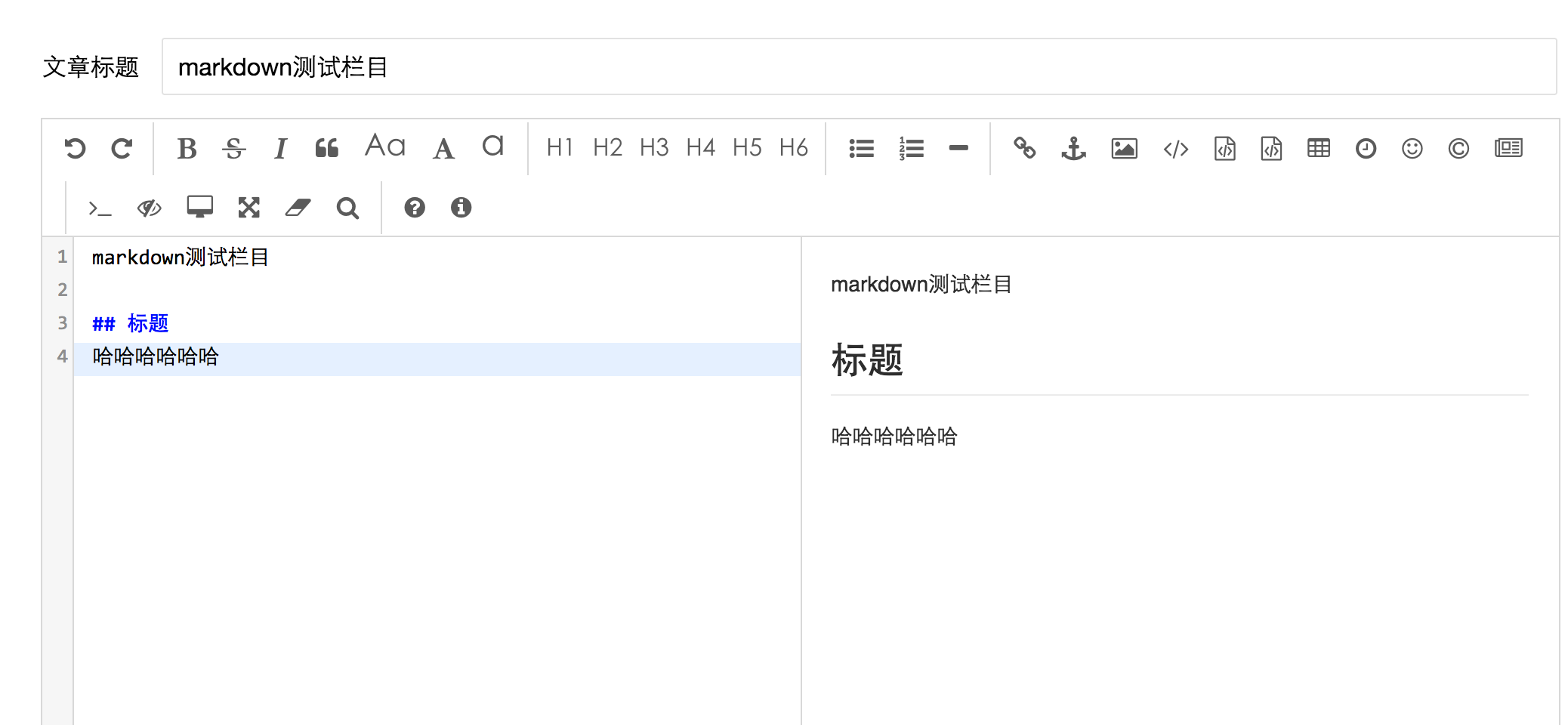Insert a horizontal rule
The image size is (1568, 725).
coord(958,148)
